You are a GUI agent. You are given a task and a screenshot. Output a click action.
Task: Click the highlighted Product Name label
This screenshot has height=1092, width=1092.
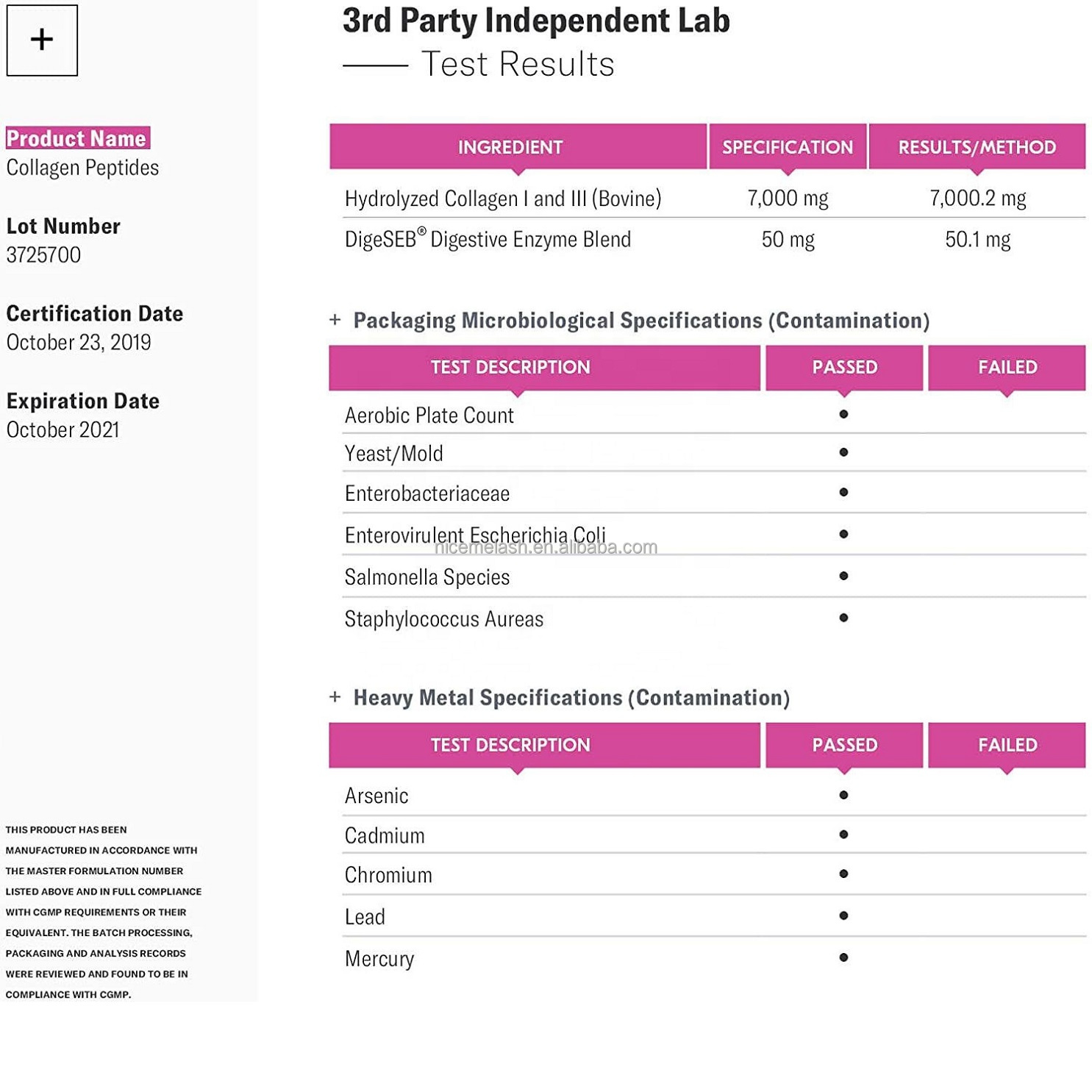77,138
